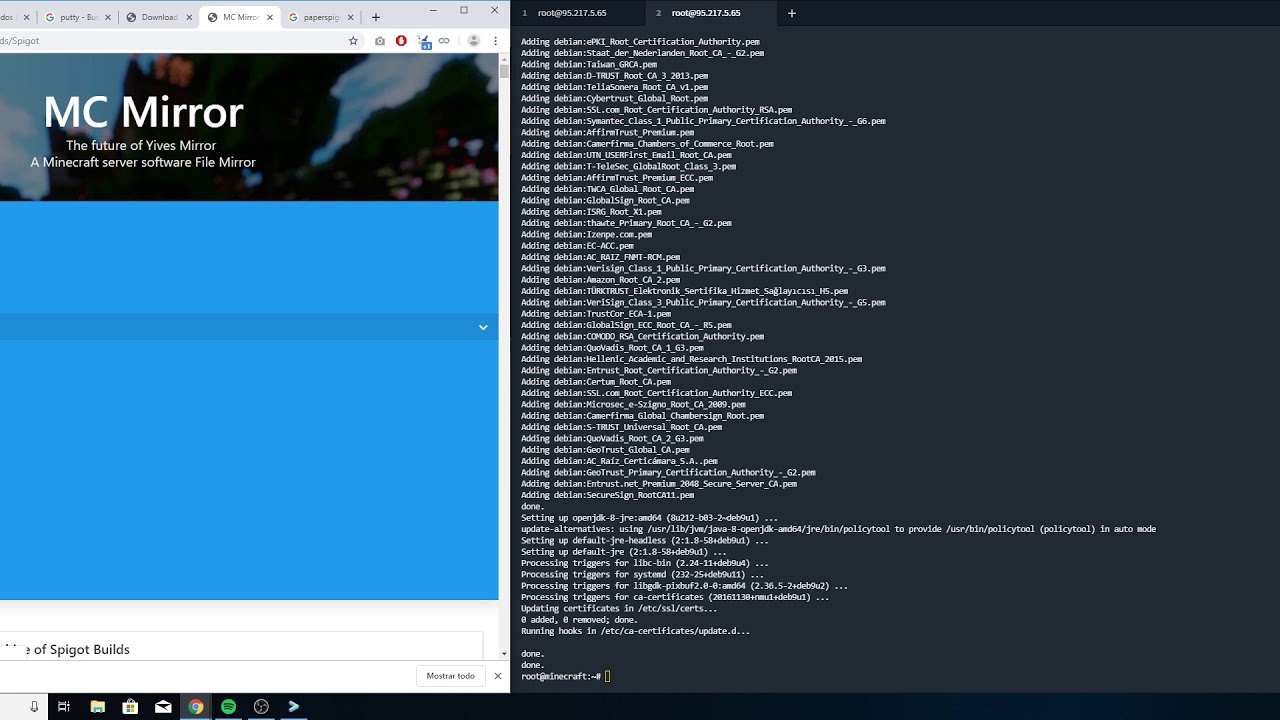The height and width of the screenshot is (720, 1280).
Task: Select terminal tab 2 root@95.217.5.65
Action: (710, 13)
